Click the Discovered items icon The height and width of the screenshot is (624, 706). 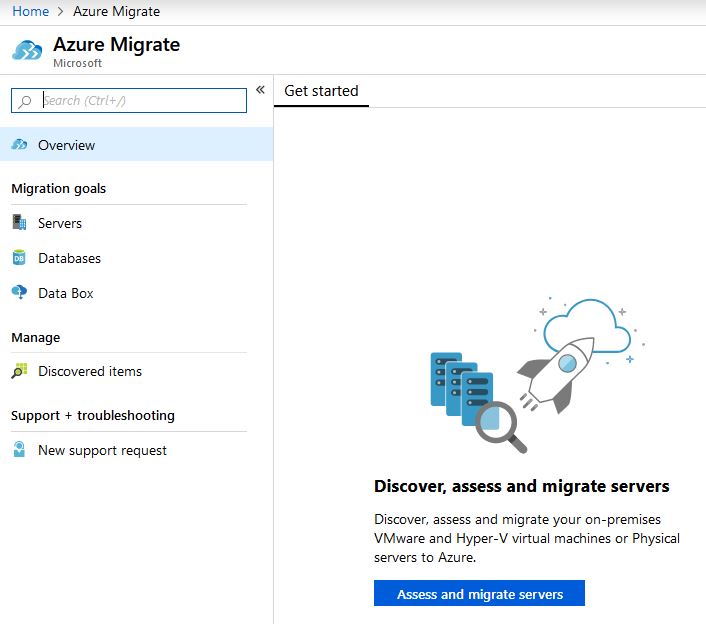[19, 371]
